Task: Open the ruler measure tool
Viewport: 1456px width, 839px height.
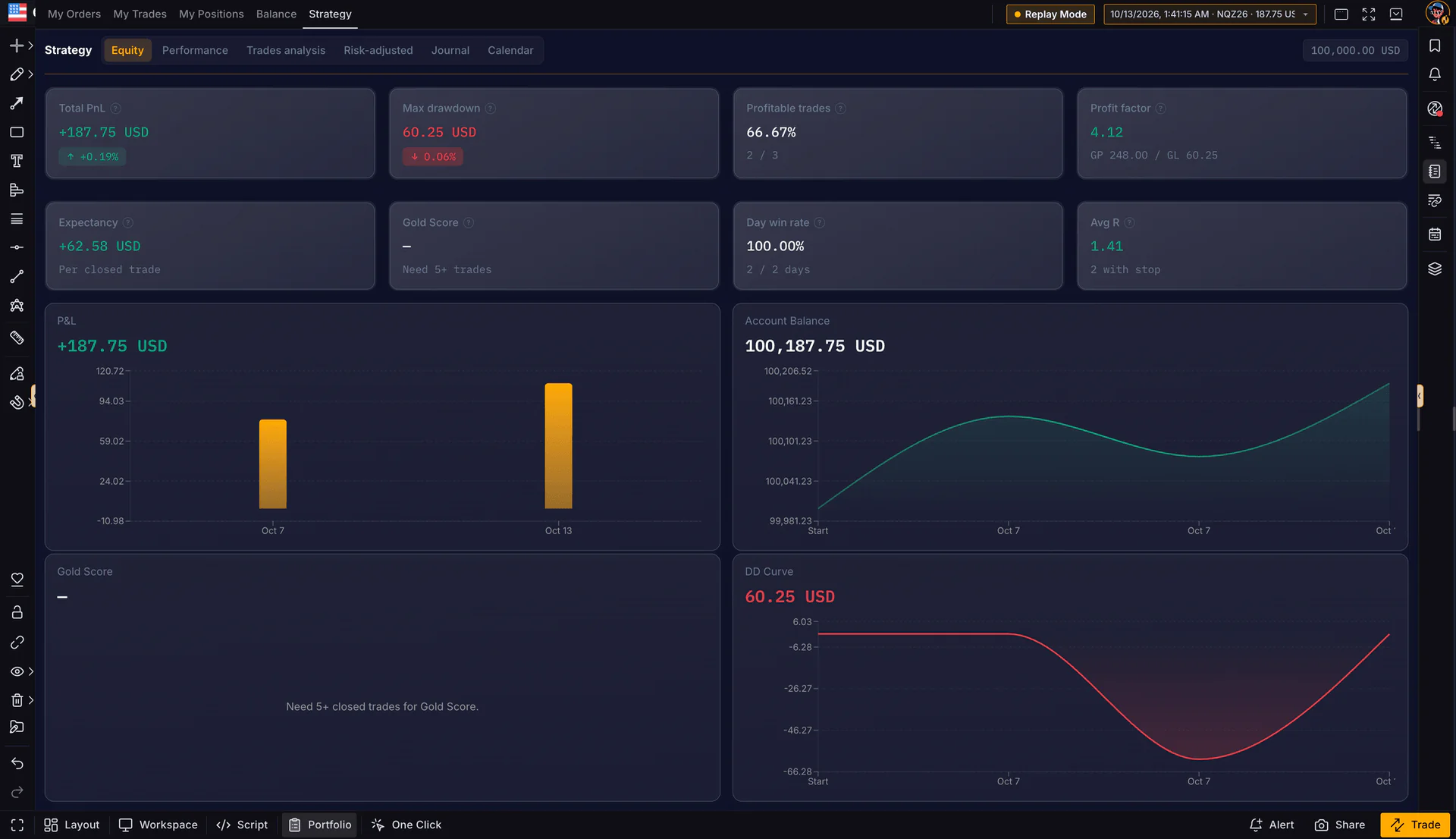Action: click(x=16, y=338)
